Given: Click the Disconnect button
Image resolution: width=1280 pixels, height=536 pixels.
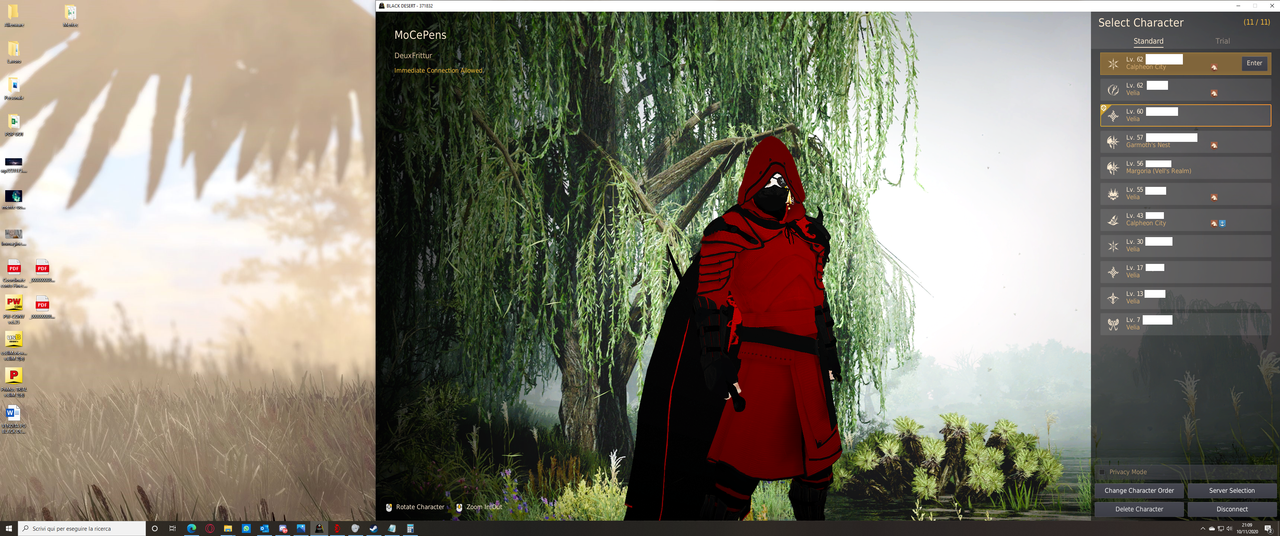Looking at the screenshot, I should click(1232, 509).
